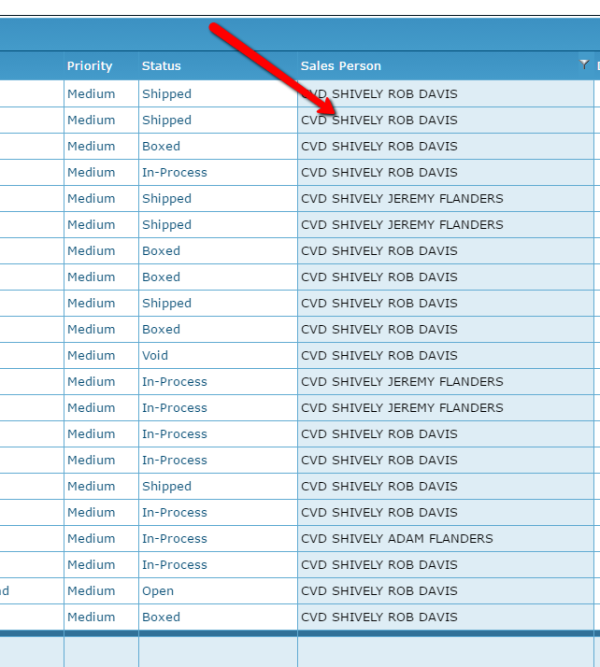Click the Boxed status directly above Void

tap(218, 329)
